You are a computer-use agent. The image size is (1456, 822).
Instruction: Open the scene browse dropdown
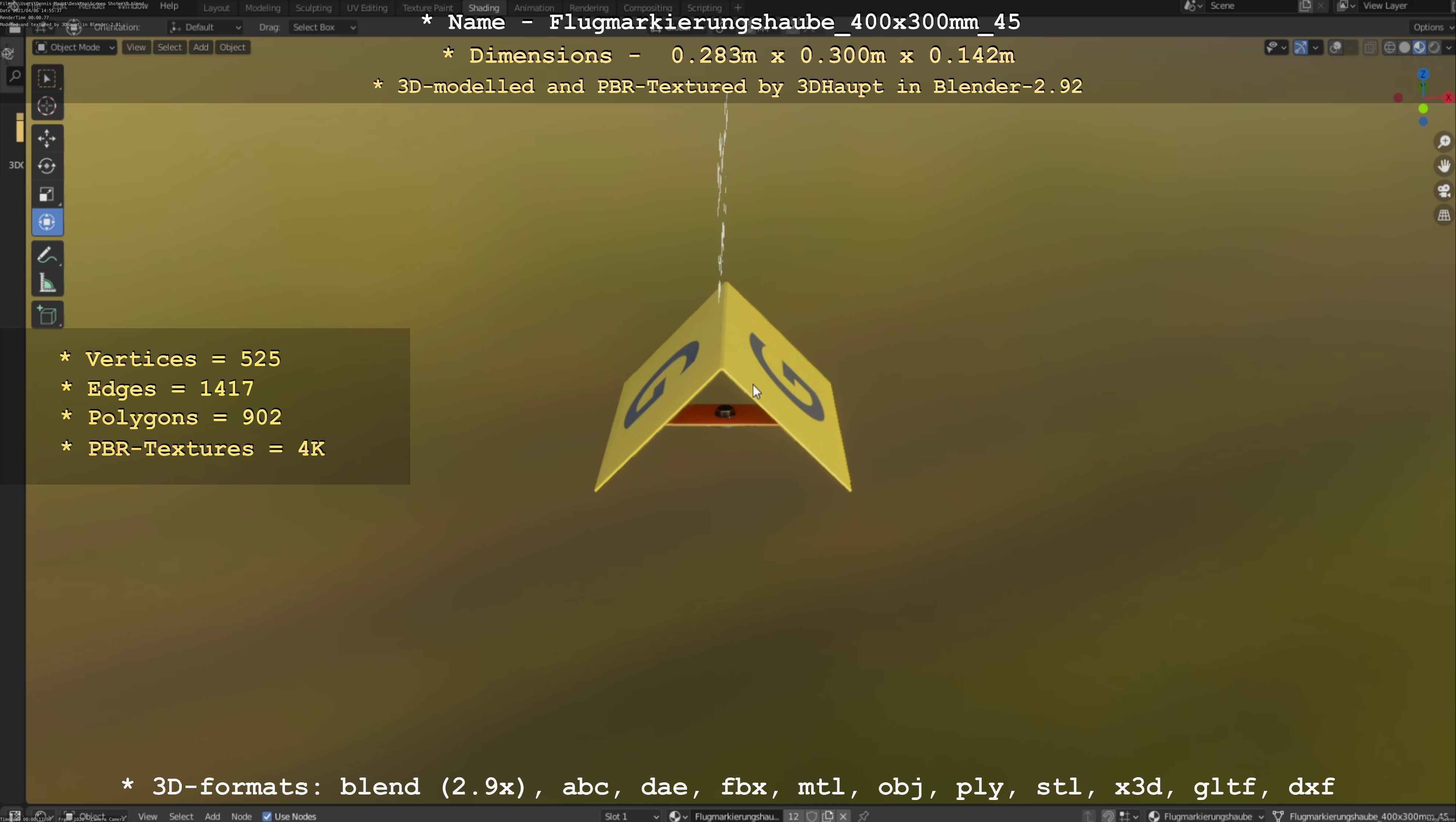[x=1193, y=6]
